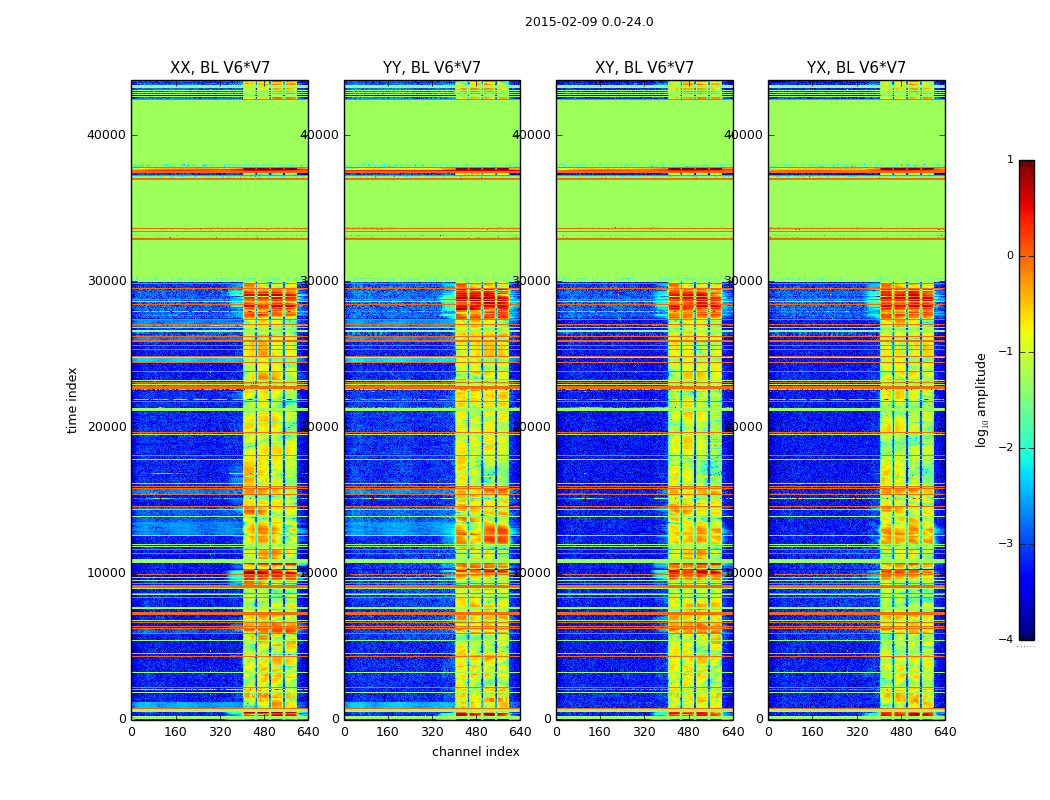The image size is (1050, 800).
Task: Select the colorbar tick label "0"
Action: tap(1009, 256)
